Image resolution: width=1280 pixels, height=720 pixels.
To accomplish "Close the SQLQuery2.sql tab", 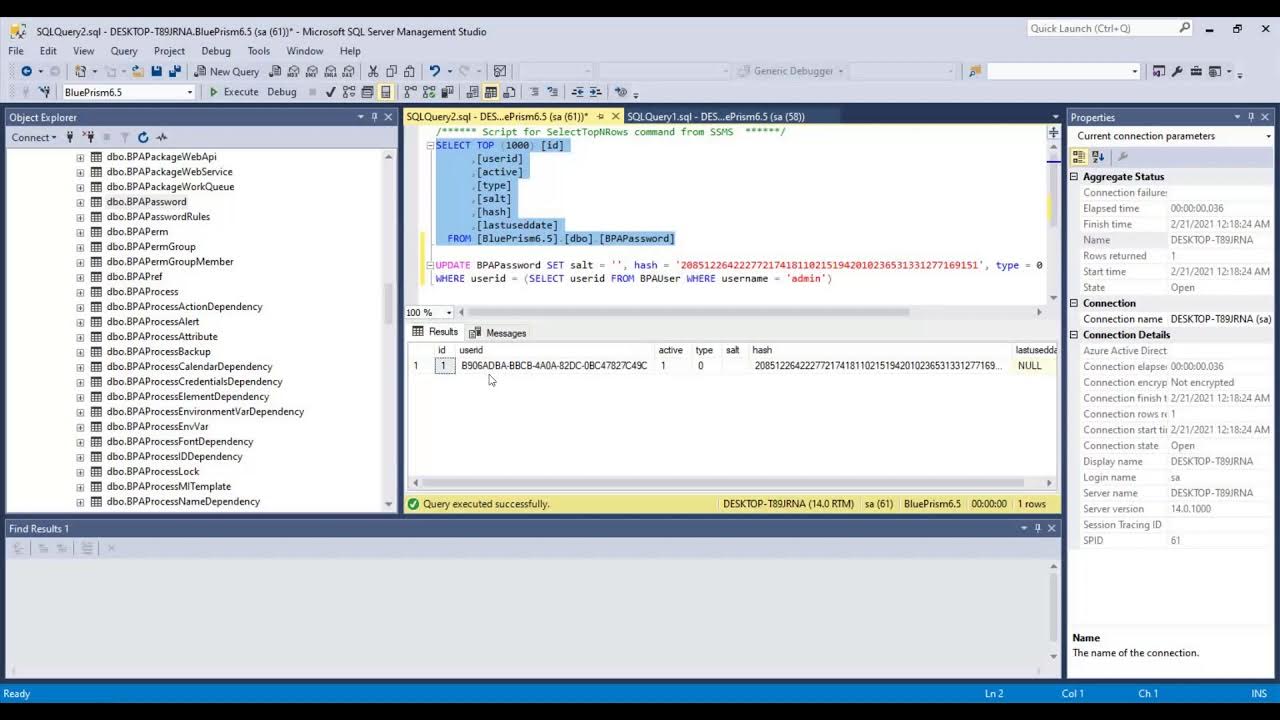I will tap(615, 117).
